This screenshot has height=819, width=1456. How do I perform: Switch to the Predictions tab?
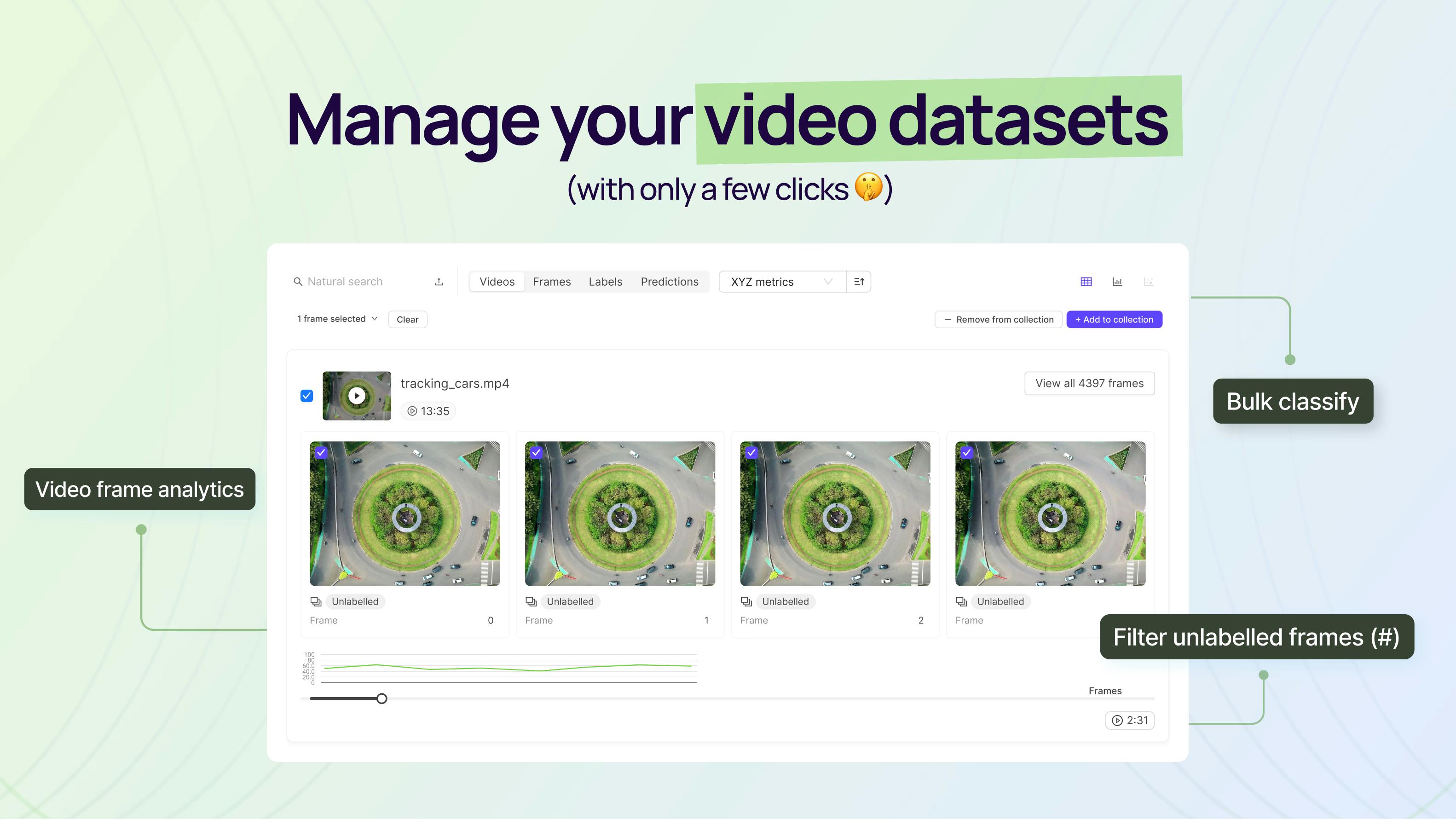click(x=669, y=282)
